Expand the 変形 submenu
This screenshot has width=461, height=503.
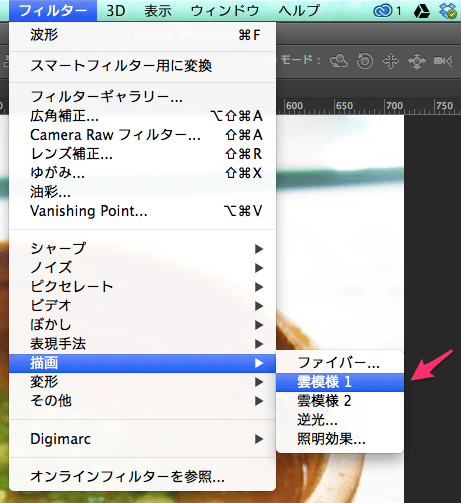142,382
